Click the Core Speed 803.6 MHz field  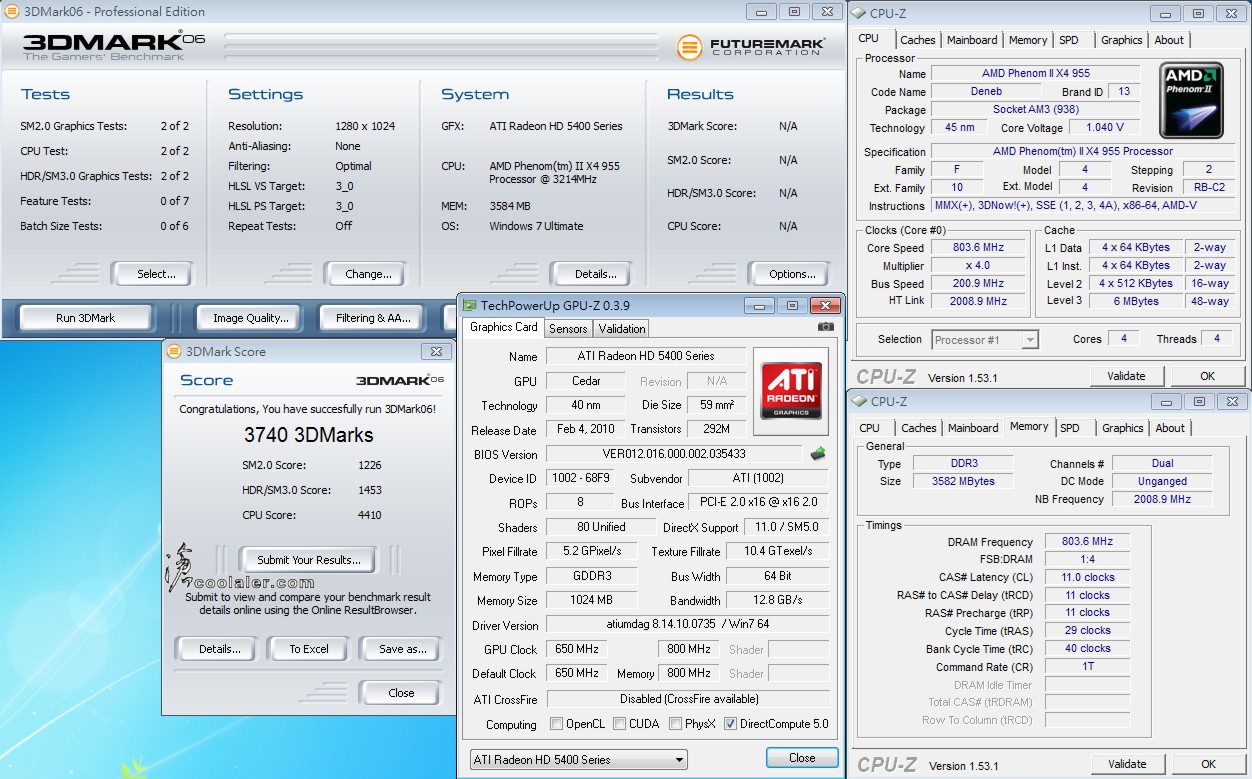point(978,248)
